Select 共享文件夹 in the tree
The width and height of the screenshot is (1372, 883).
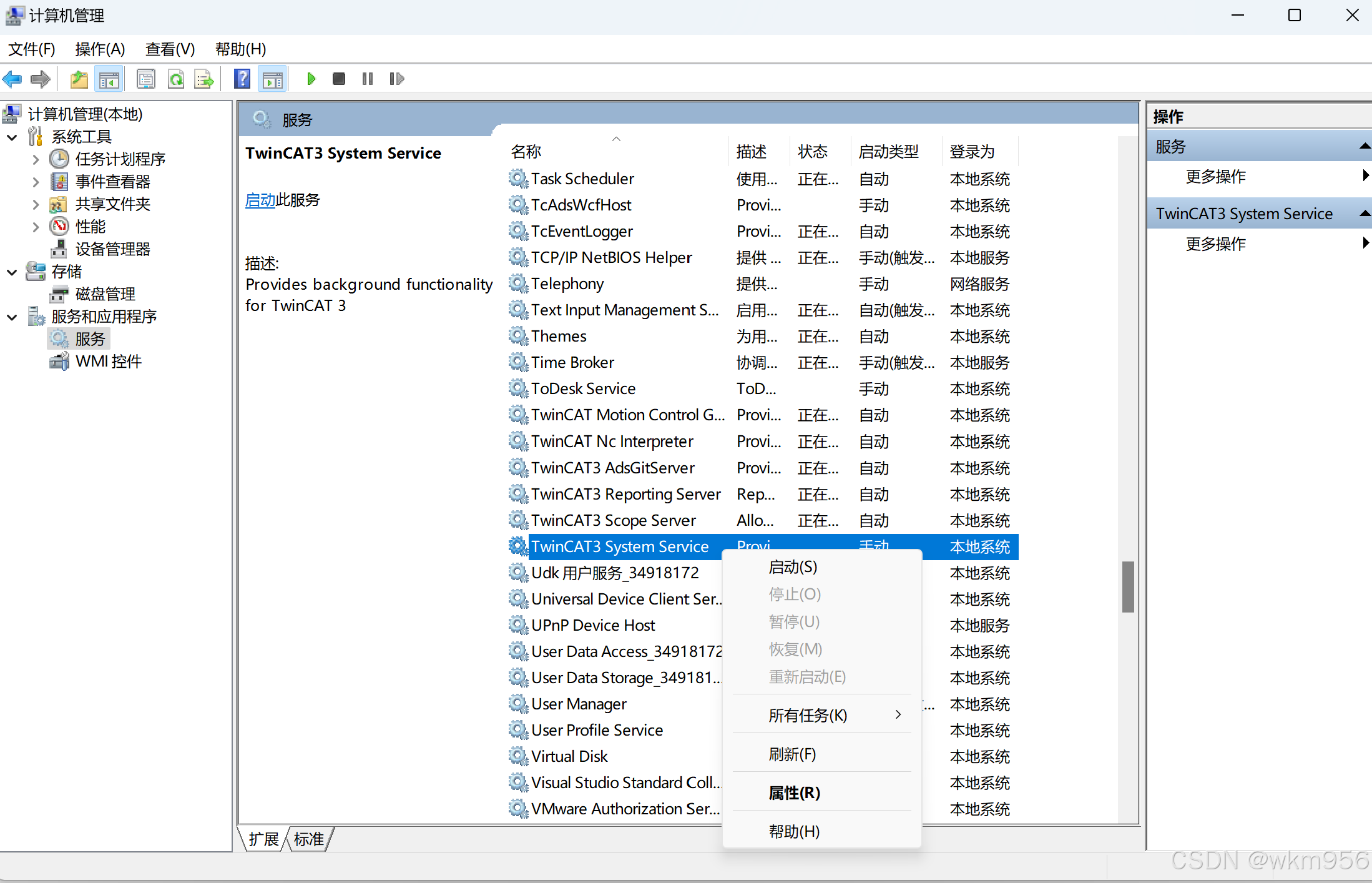(112, 204)
